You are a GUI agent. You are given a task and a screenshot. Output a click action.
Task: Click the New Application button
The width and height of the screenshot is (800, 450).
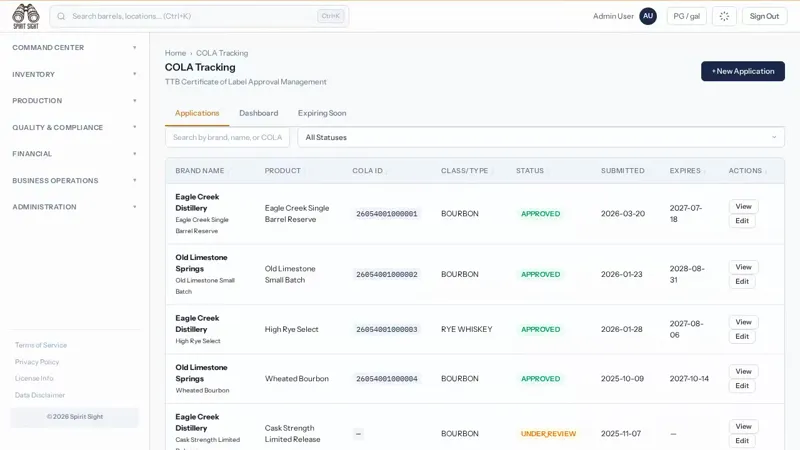pos(743,71)
